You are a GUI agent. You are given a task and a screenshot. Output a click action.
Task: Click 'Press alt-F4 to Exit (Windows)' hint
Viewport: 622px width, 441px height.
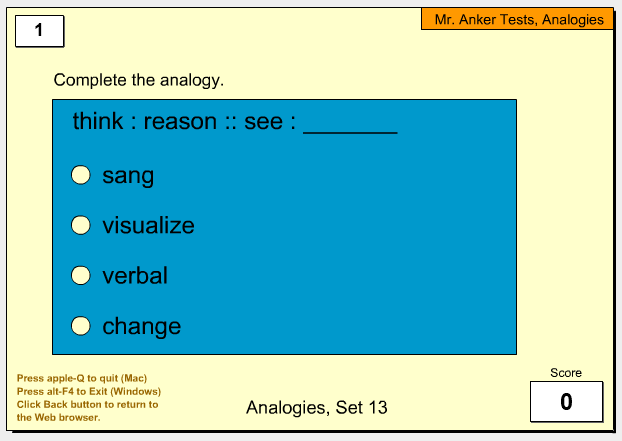point(89,391)
